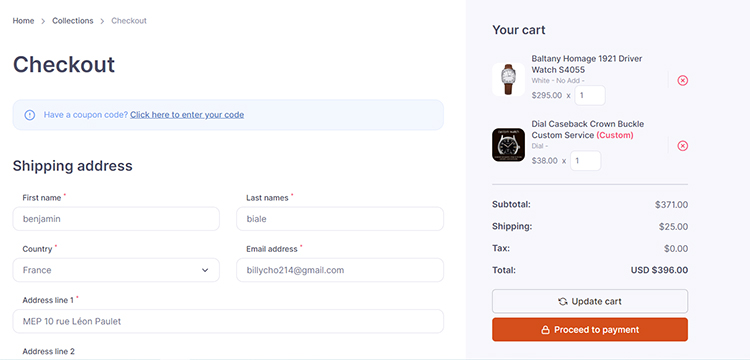This screenshot has height=360, width=750.
Task: Open the Dial Caseback custom service thumbnail
Action: click(x=508, y=144)
